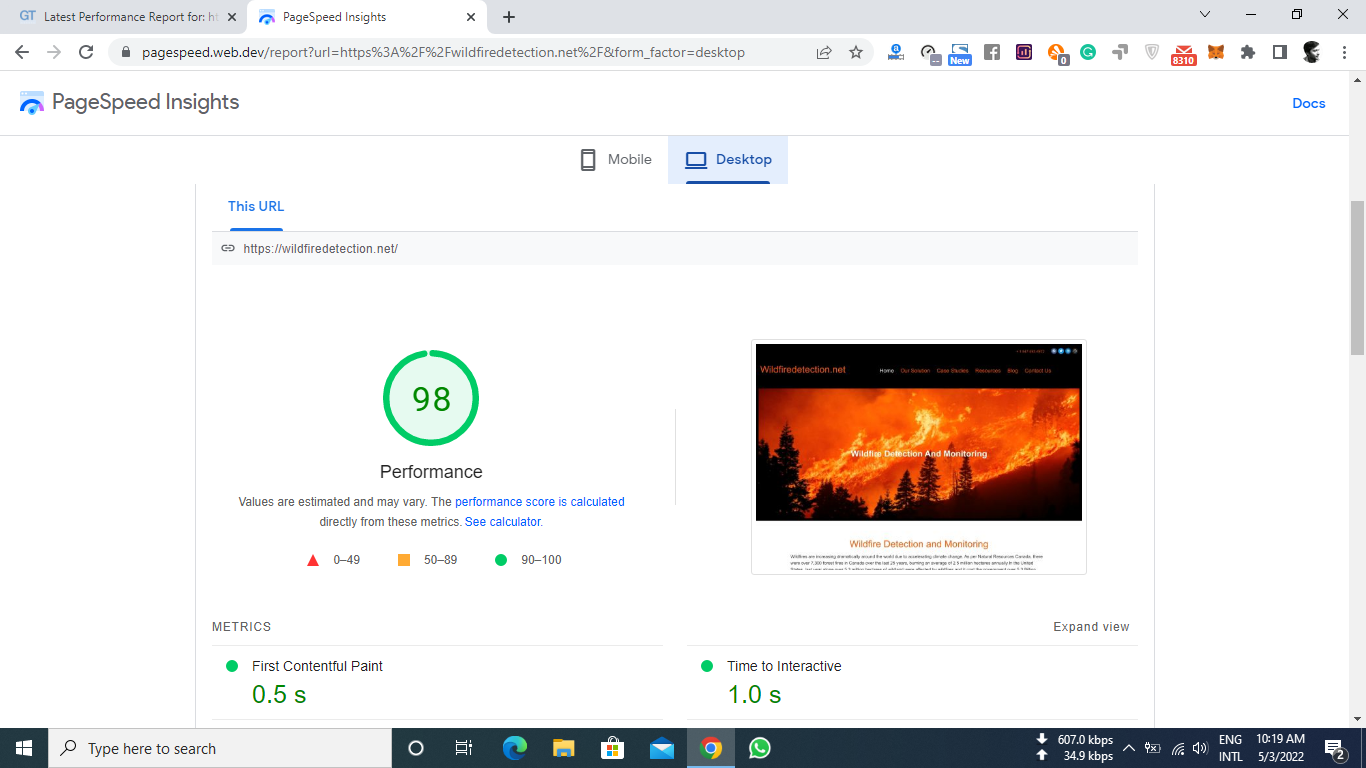Switch to the Mobile report tab

(616, 160)
